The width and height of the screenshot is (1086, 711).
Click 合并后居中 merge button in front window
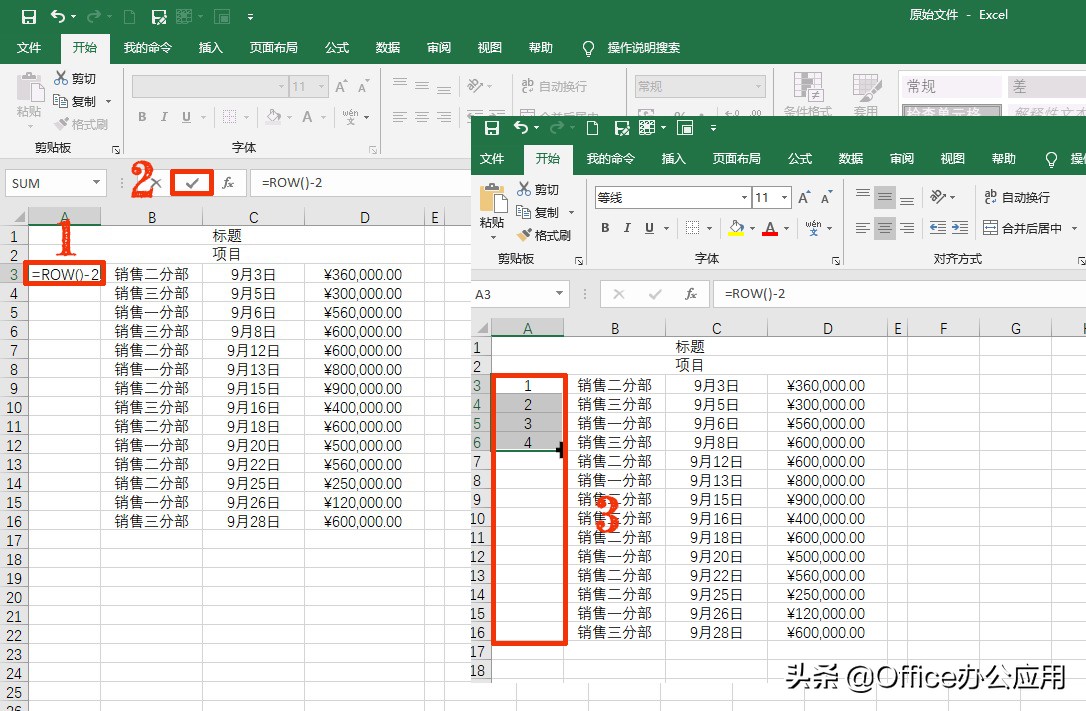pyautogui.click(x=1023, y=228)
